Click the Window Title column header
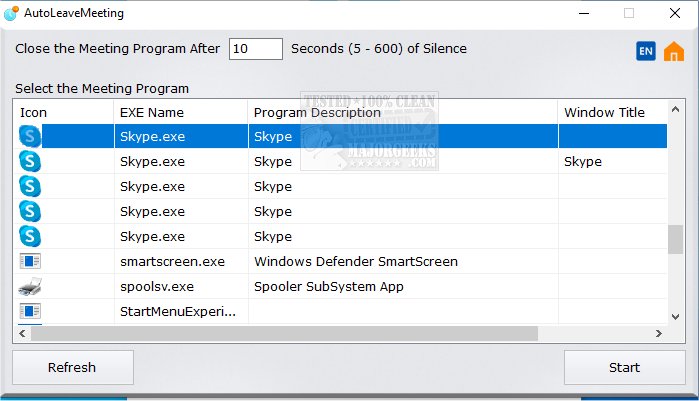The width and height of the screenshot is (699, 401). coord(604,113)
